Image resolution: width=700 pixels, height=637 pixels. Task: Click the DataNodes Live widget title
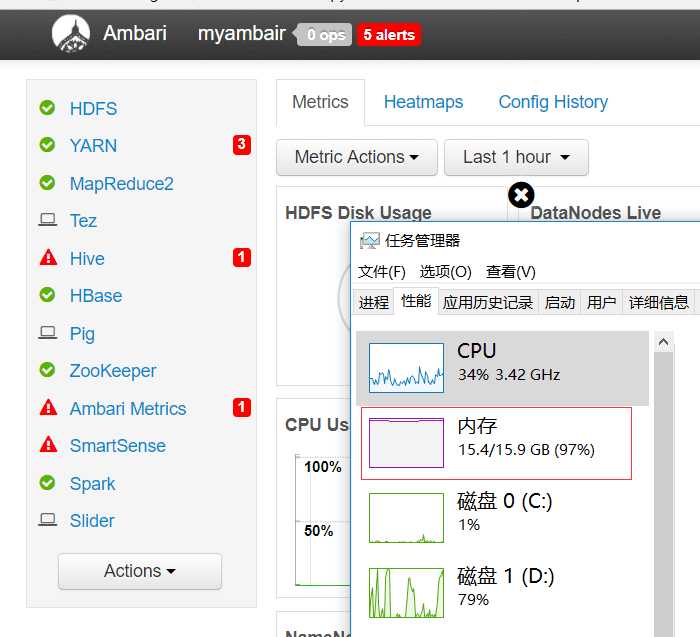tap(596, 212)
